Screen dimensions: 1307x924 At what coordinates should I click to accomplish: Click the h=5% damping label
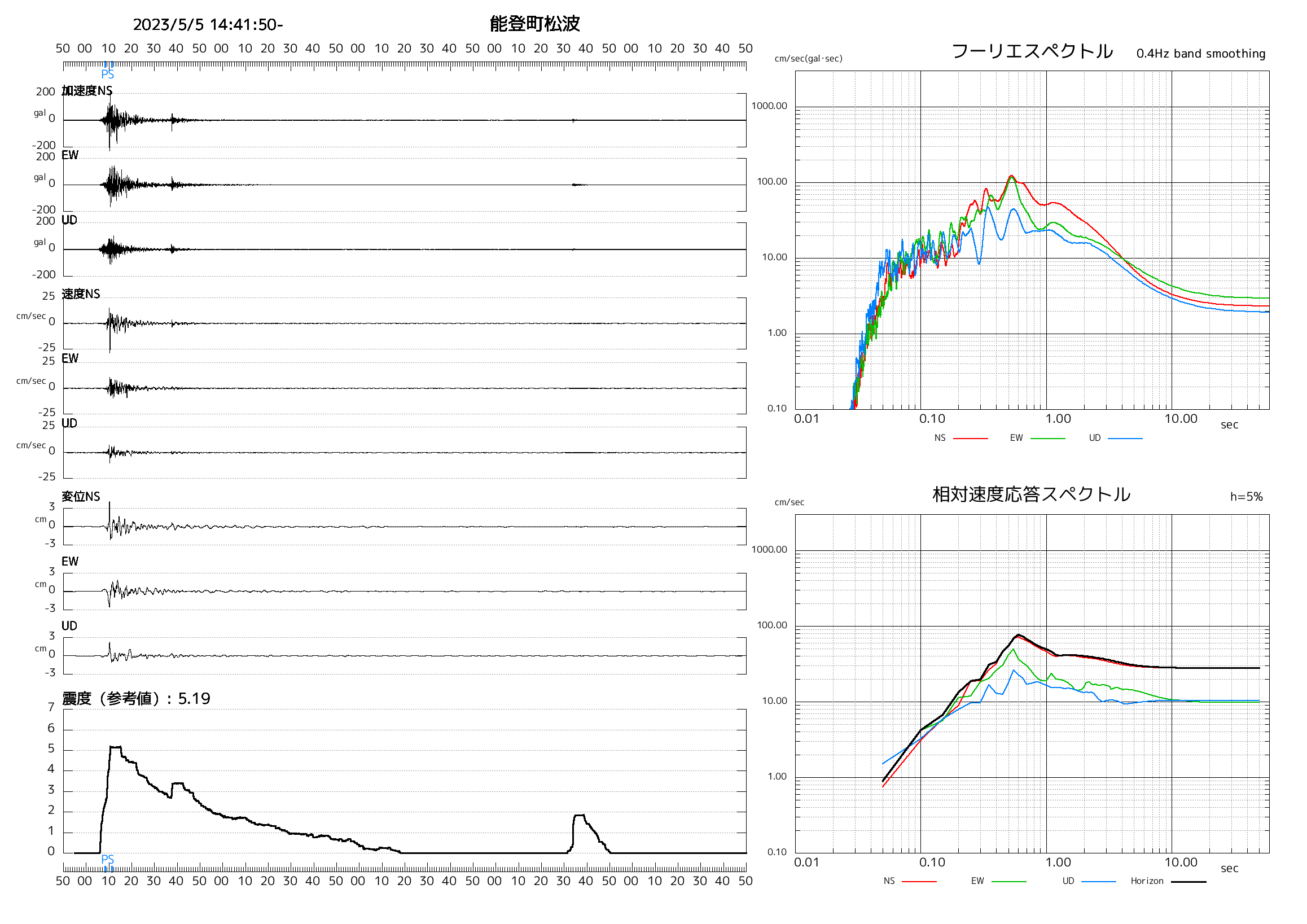click(x=1246, y=497)
